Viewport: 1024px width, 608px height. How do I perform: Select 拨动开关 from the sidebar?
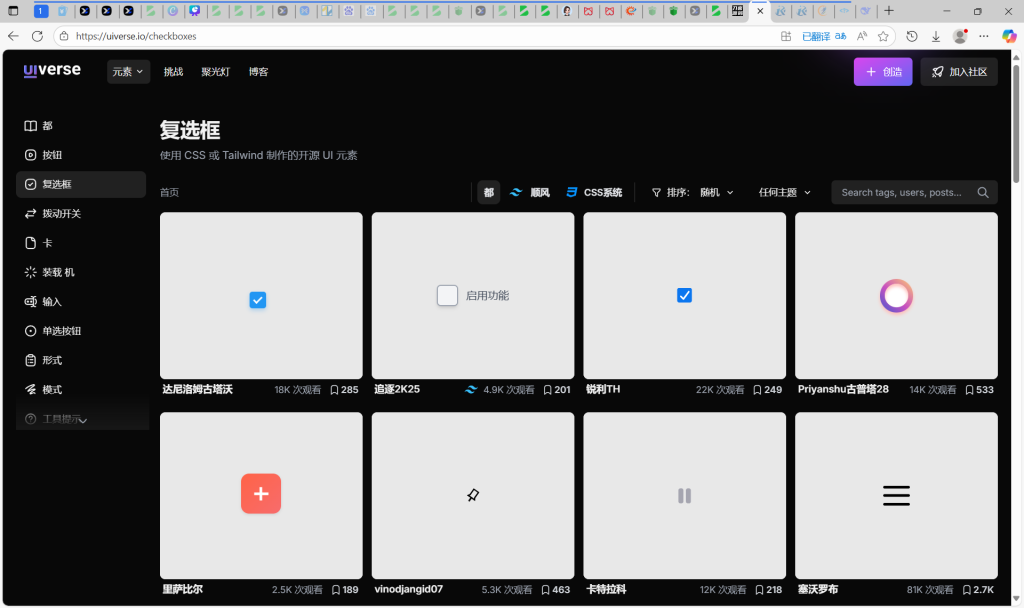tap(56, 213)
